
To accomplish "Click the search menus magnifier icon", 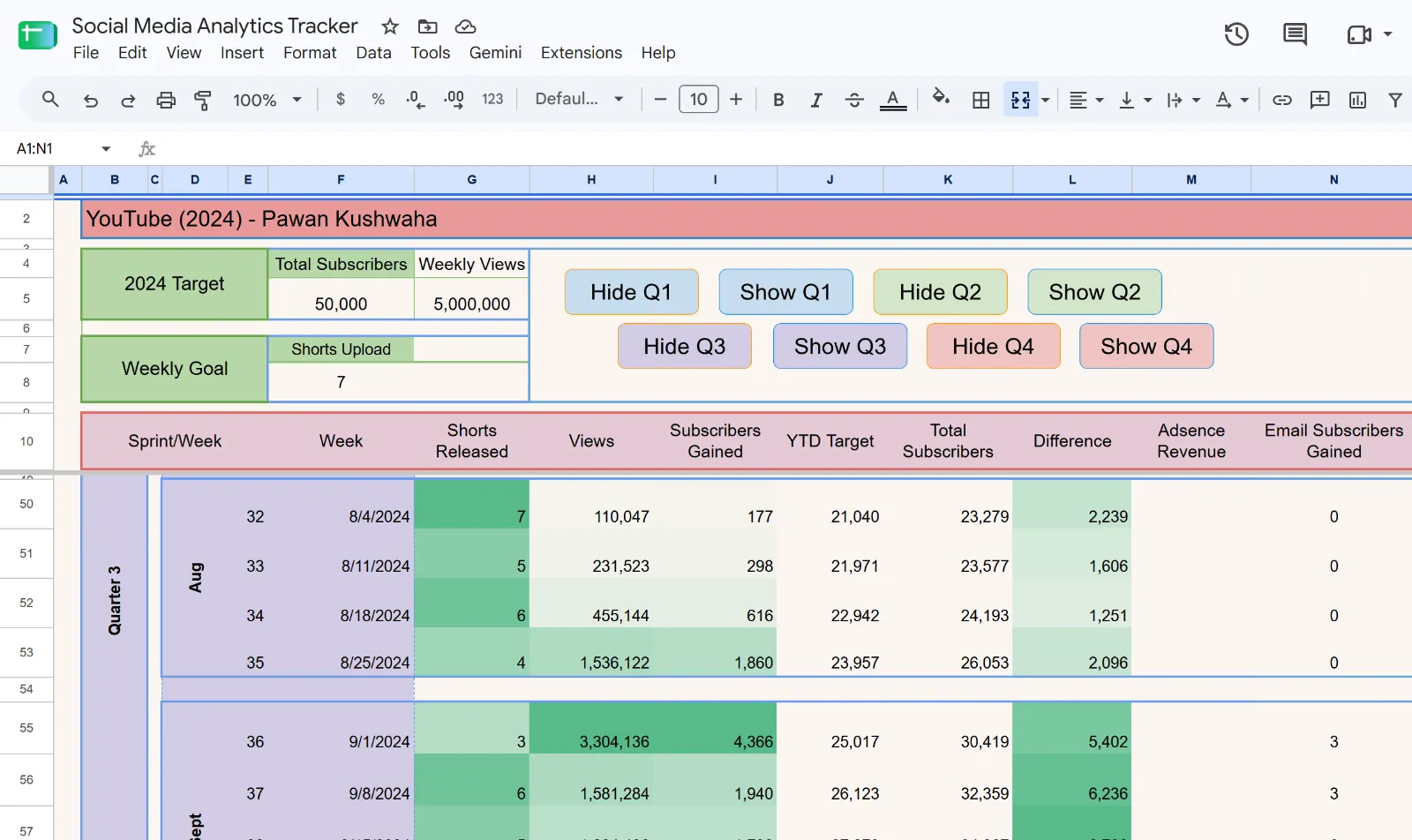I will click(50, 100).
